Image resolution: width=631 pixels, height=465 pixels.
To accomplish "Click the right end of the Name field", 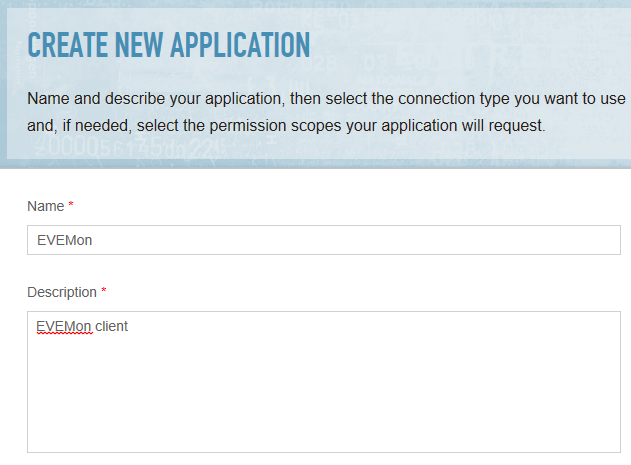I will (604, 240).
